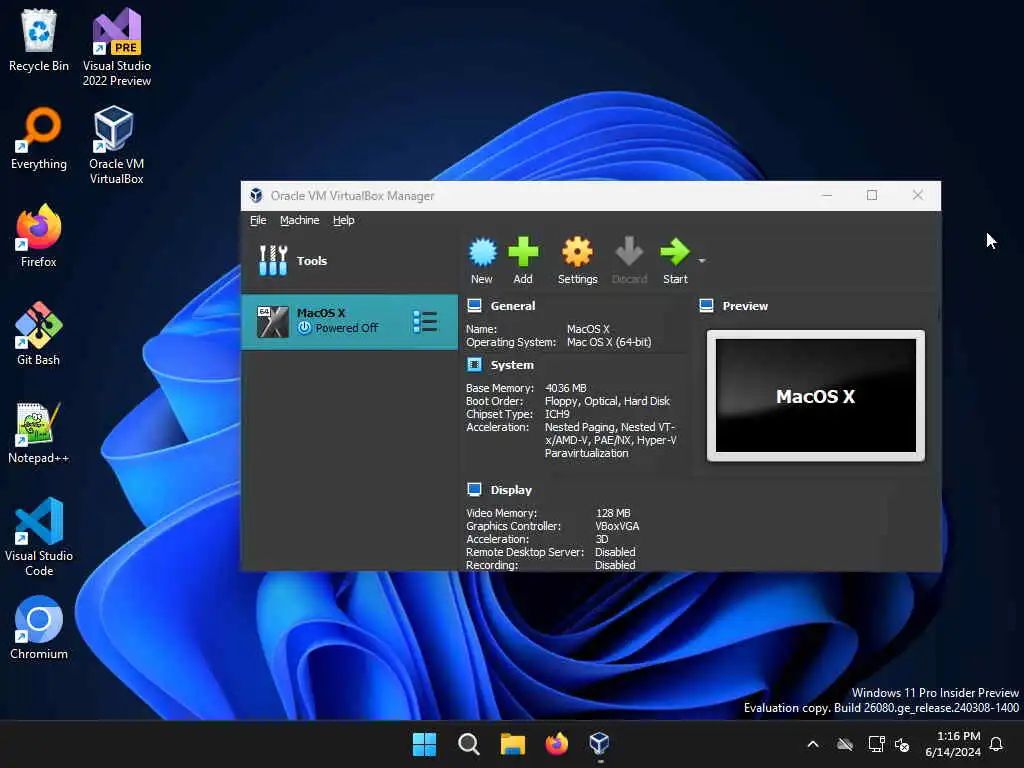Open the Notepad++ desktop shortcut
This screenshot has height=768, width=1024.
pos(39,432)
